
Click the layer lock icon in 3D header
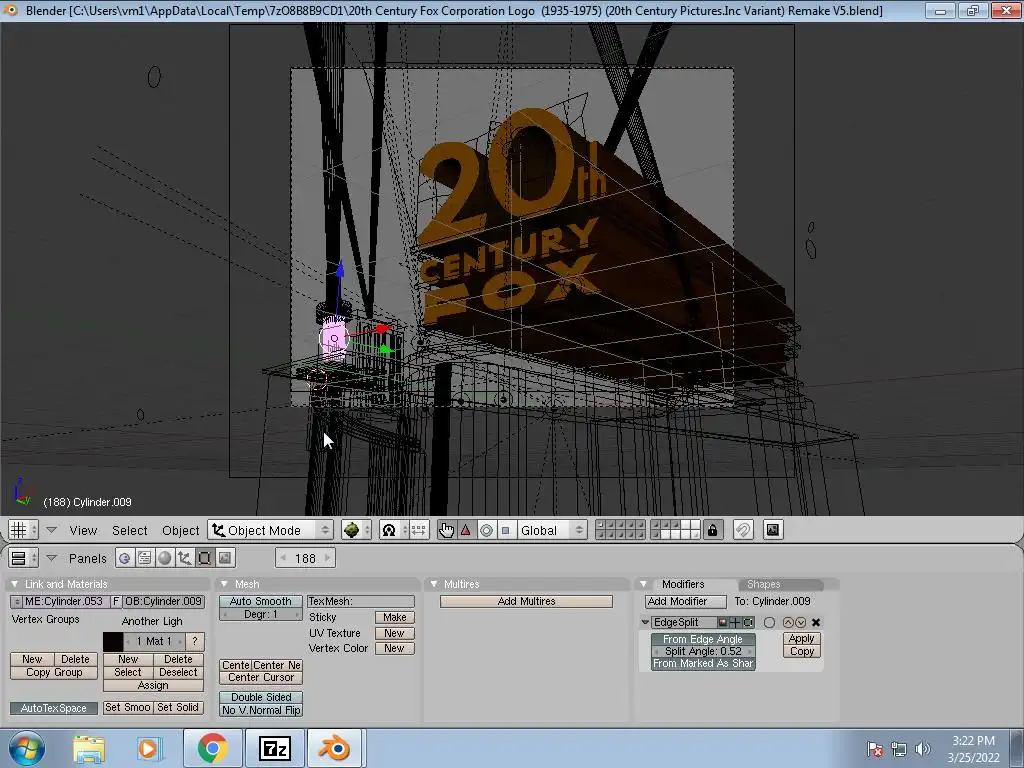pos(712,530)
